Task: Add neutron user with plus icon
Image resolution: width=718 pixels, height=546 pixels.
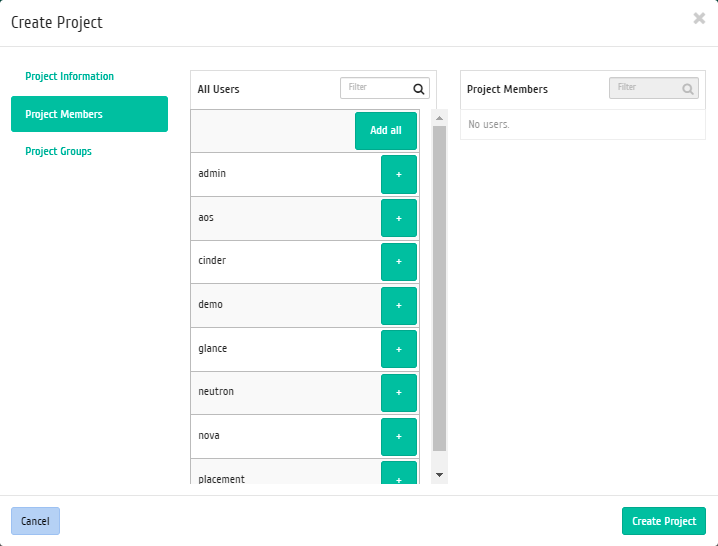Action: click(399, 393)
